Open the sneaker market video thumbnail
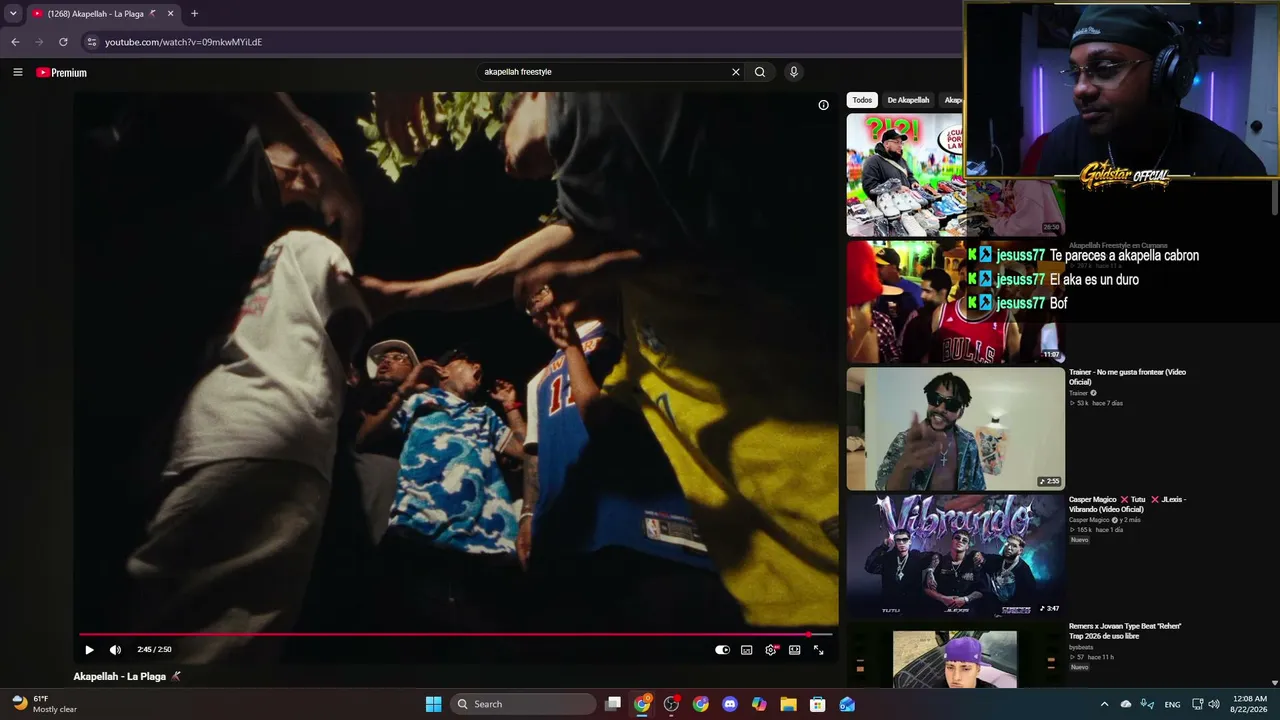 (905, 174)
